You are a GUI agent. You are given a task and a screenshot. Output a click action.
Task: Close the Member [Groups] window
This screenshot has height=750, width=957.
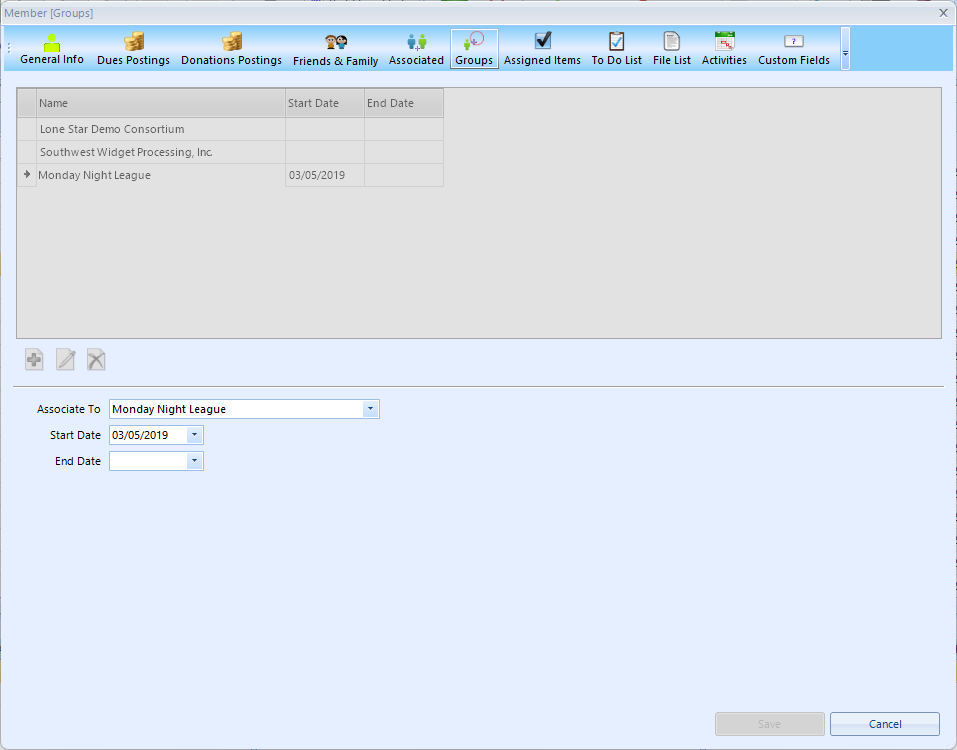[943, 13]
